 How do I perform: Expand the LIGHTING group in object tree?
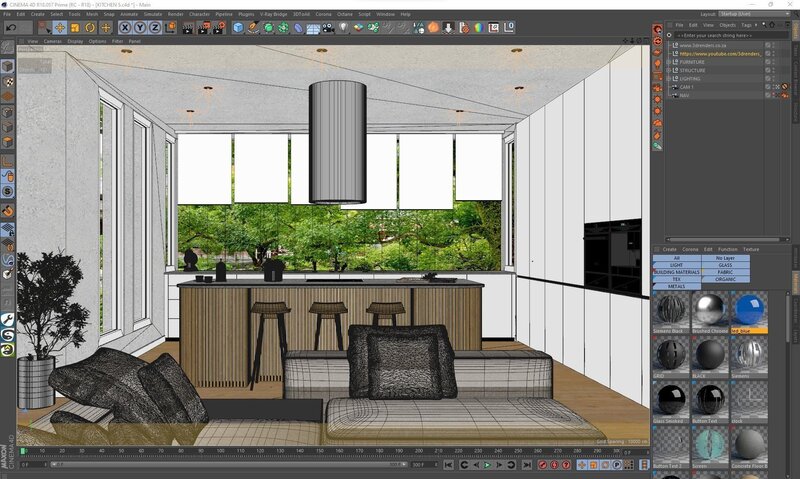point(669,79)
